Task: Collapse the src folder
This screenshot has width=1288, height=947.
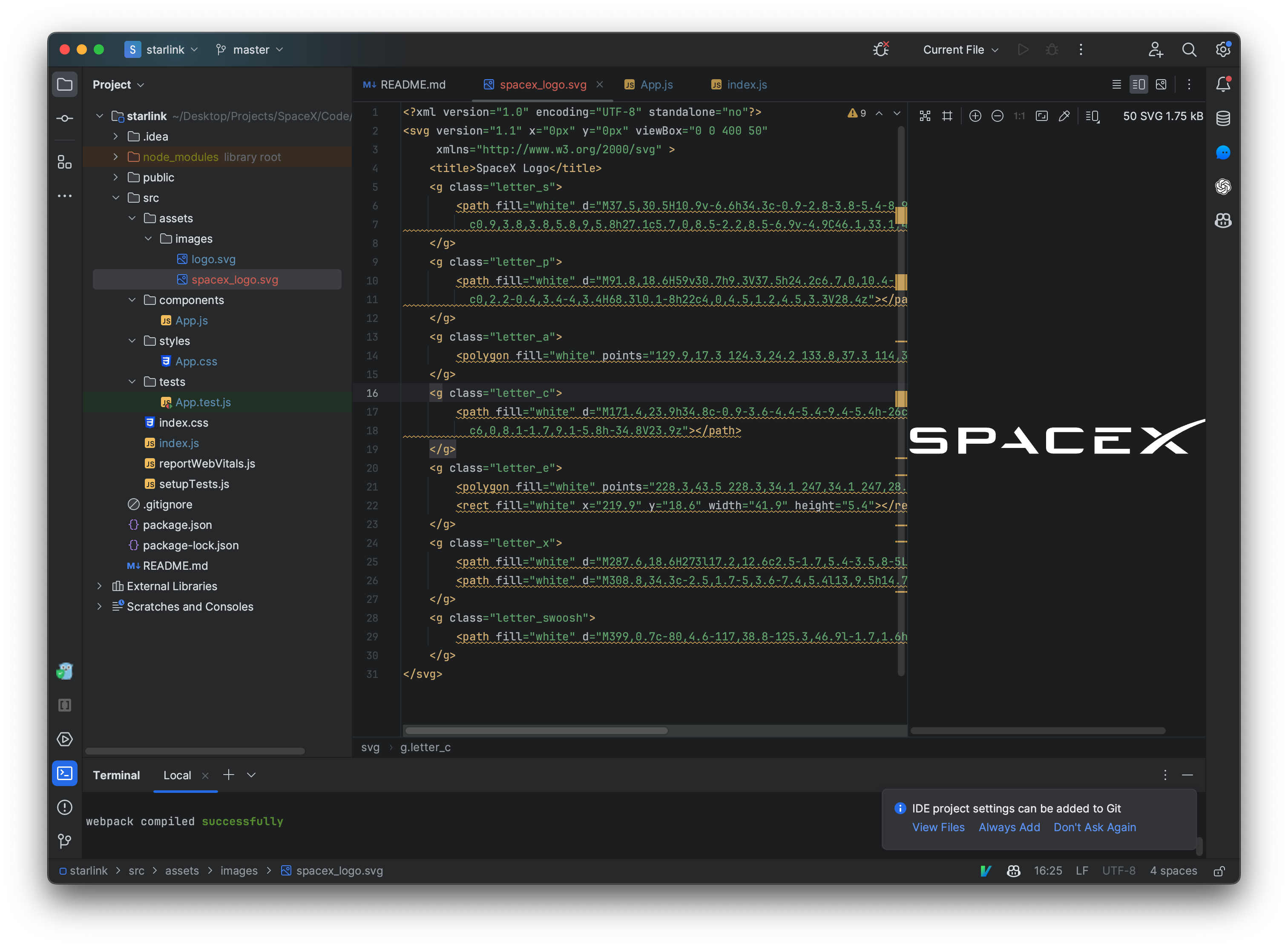Action: [x=116, y=198]
